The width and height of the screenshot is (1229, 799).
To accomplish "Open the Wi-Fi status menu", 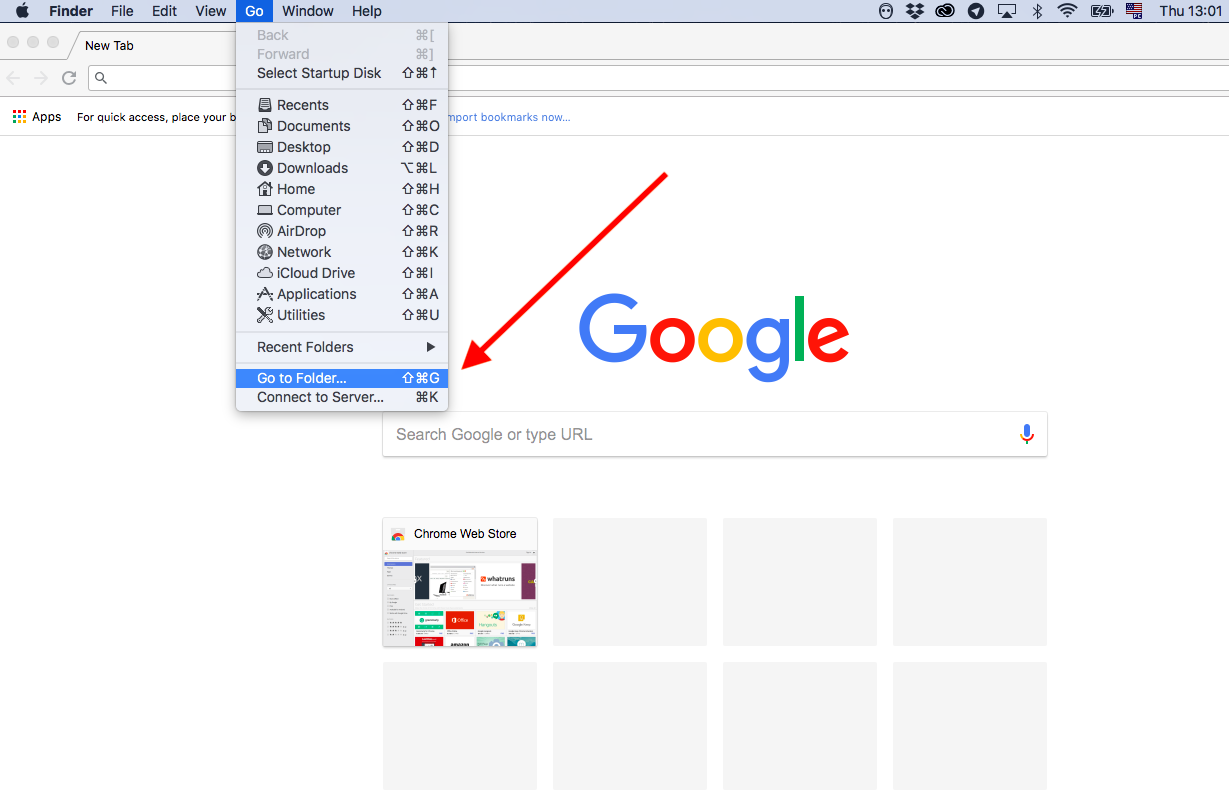I will (1067, 11).
